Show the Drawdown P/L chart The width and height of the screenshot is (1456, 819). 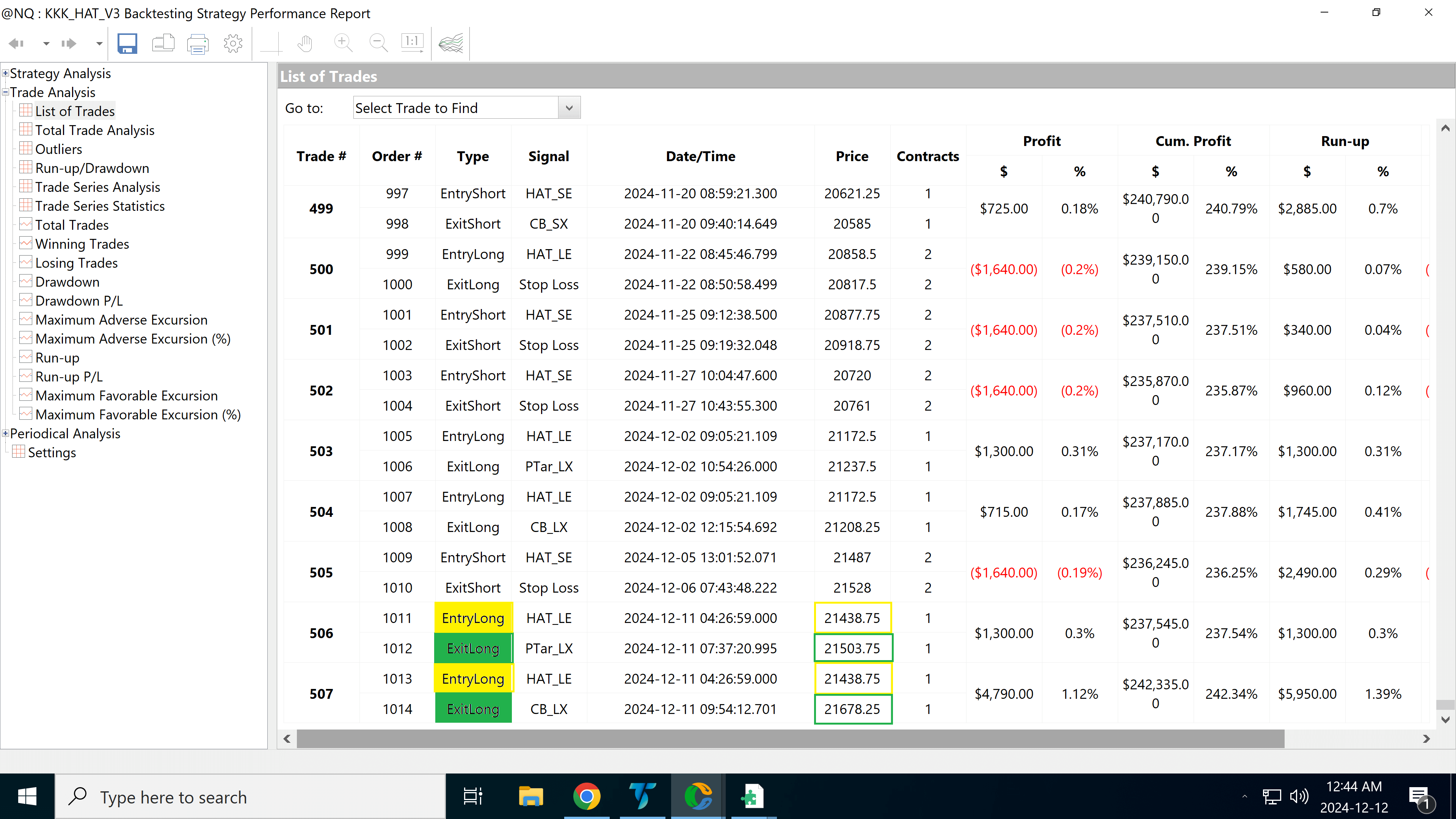[78, 300]
